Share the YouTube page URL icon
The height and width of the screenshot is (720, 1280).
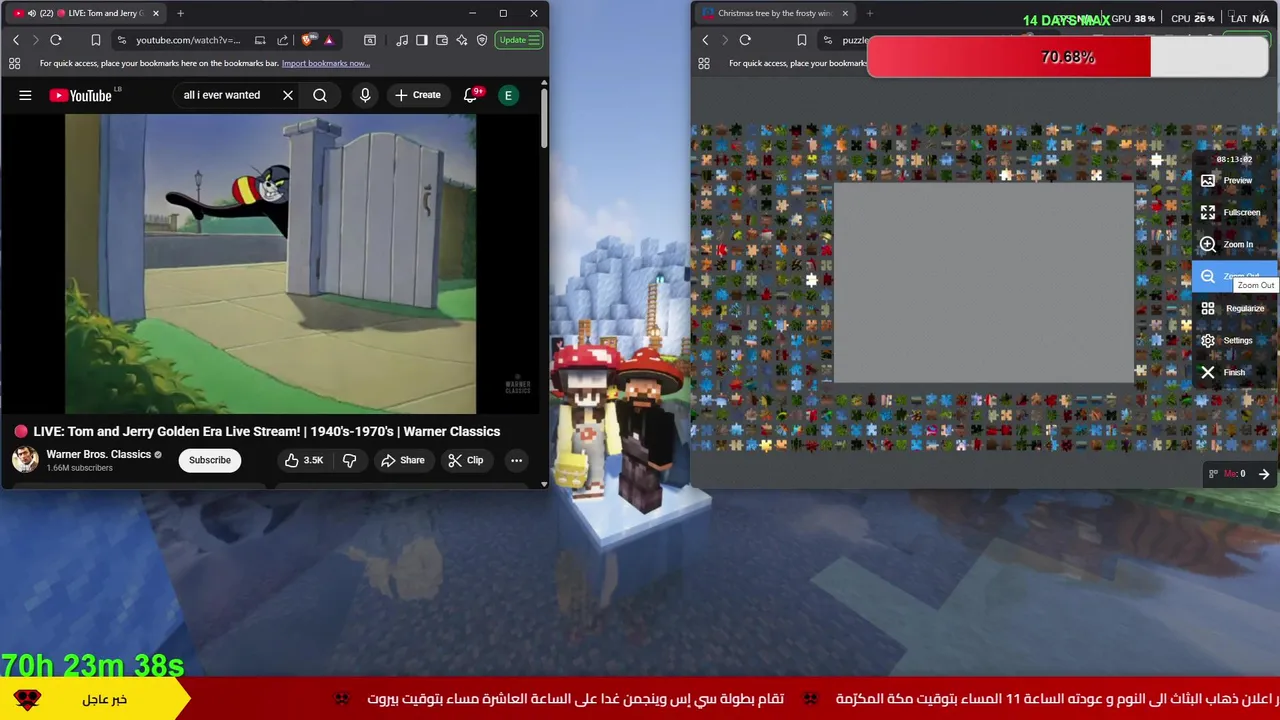tap(282, 40)
